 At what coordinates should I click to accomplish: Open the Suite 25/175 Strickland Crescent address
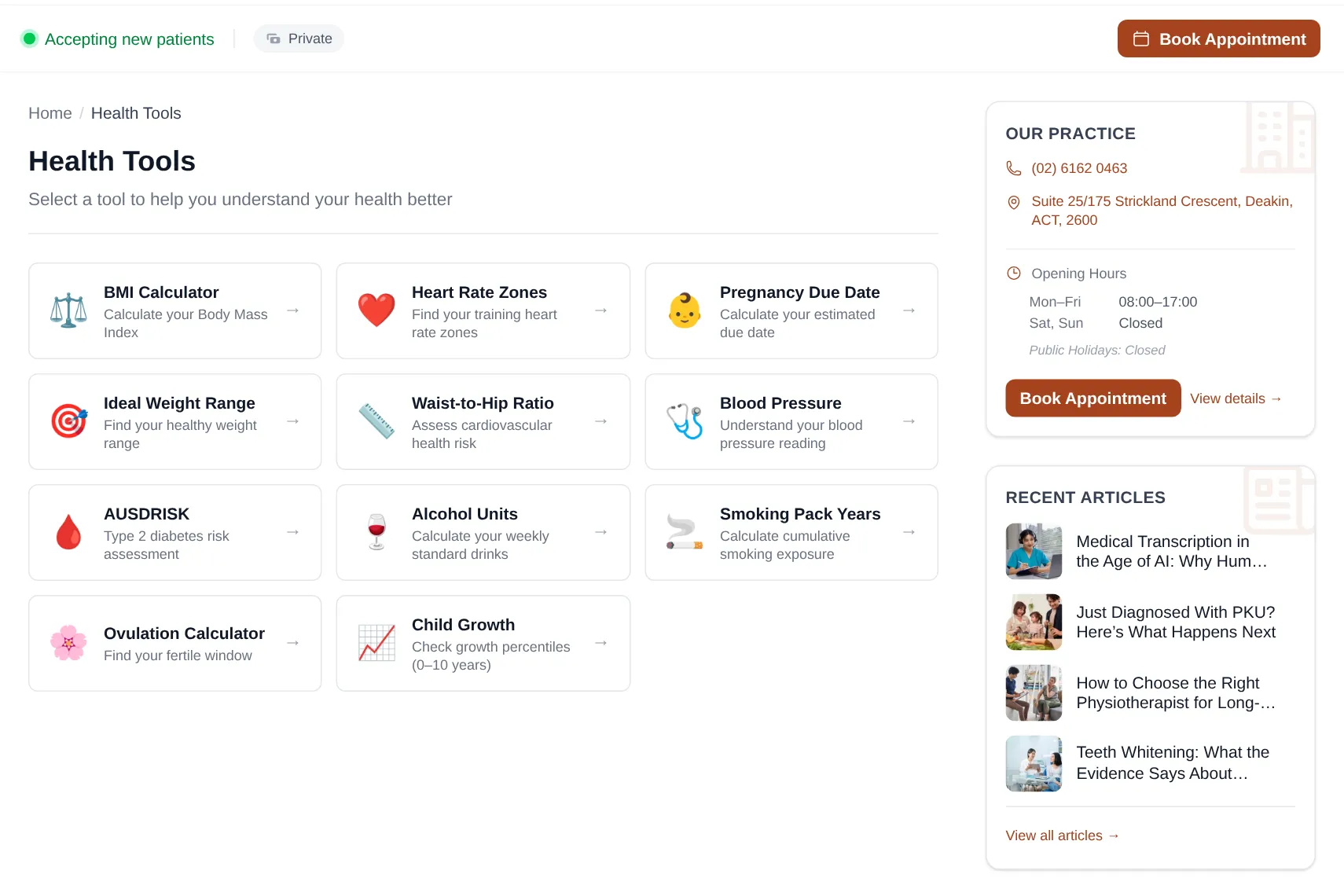[1162, 211]
